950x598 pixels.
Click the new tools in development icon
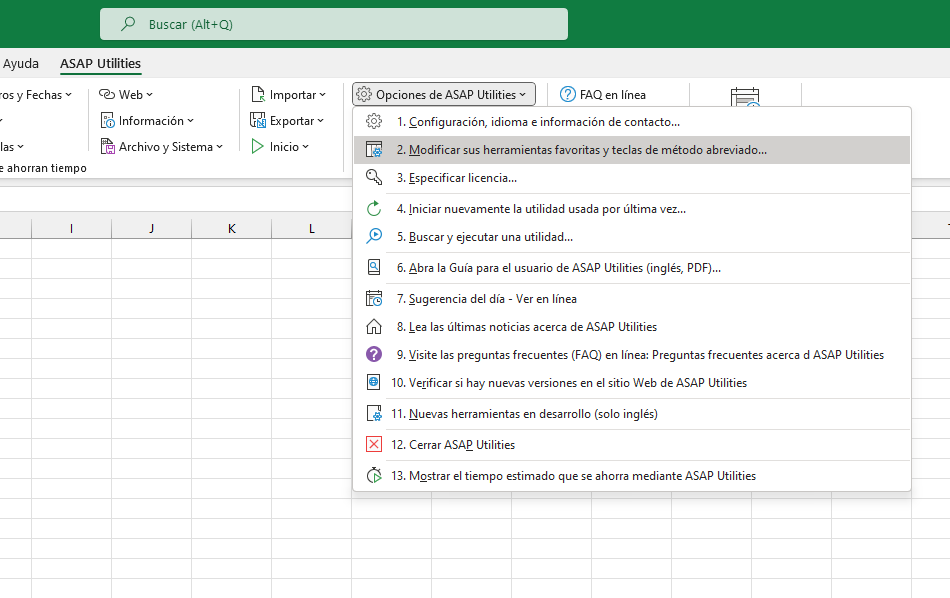click(x=374, y=414)
